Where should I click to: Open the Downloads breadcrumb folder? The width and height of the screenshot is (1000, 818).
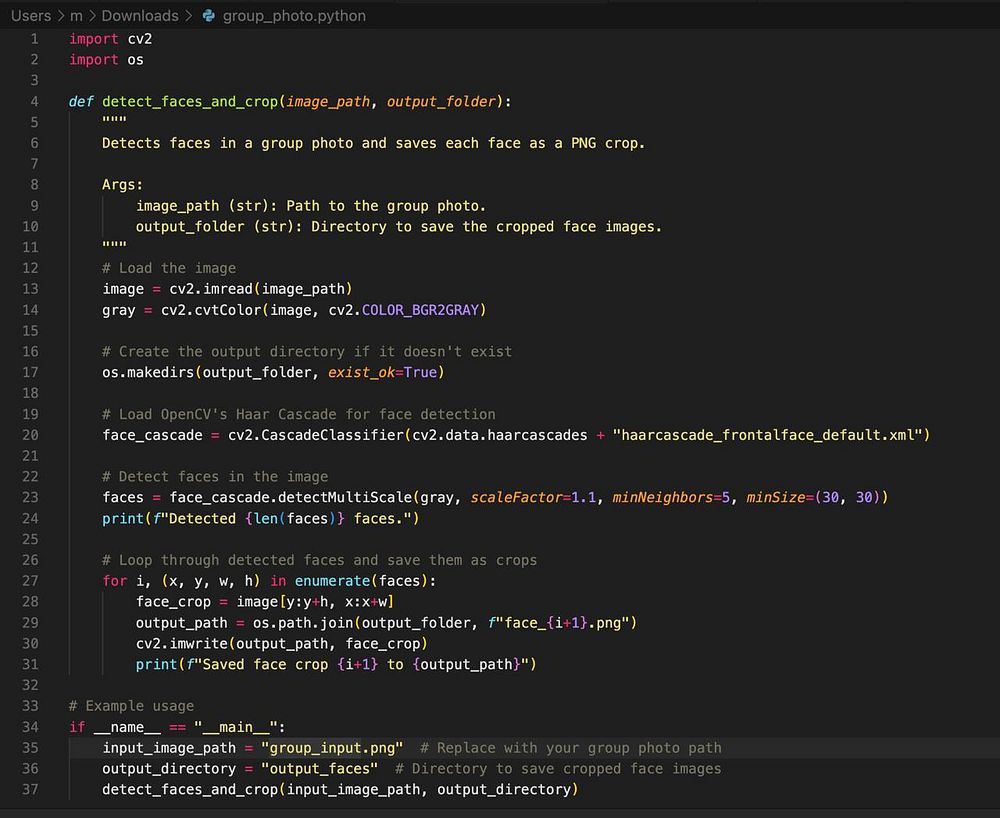point(139,16)
